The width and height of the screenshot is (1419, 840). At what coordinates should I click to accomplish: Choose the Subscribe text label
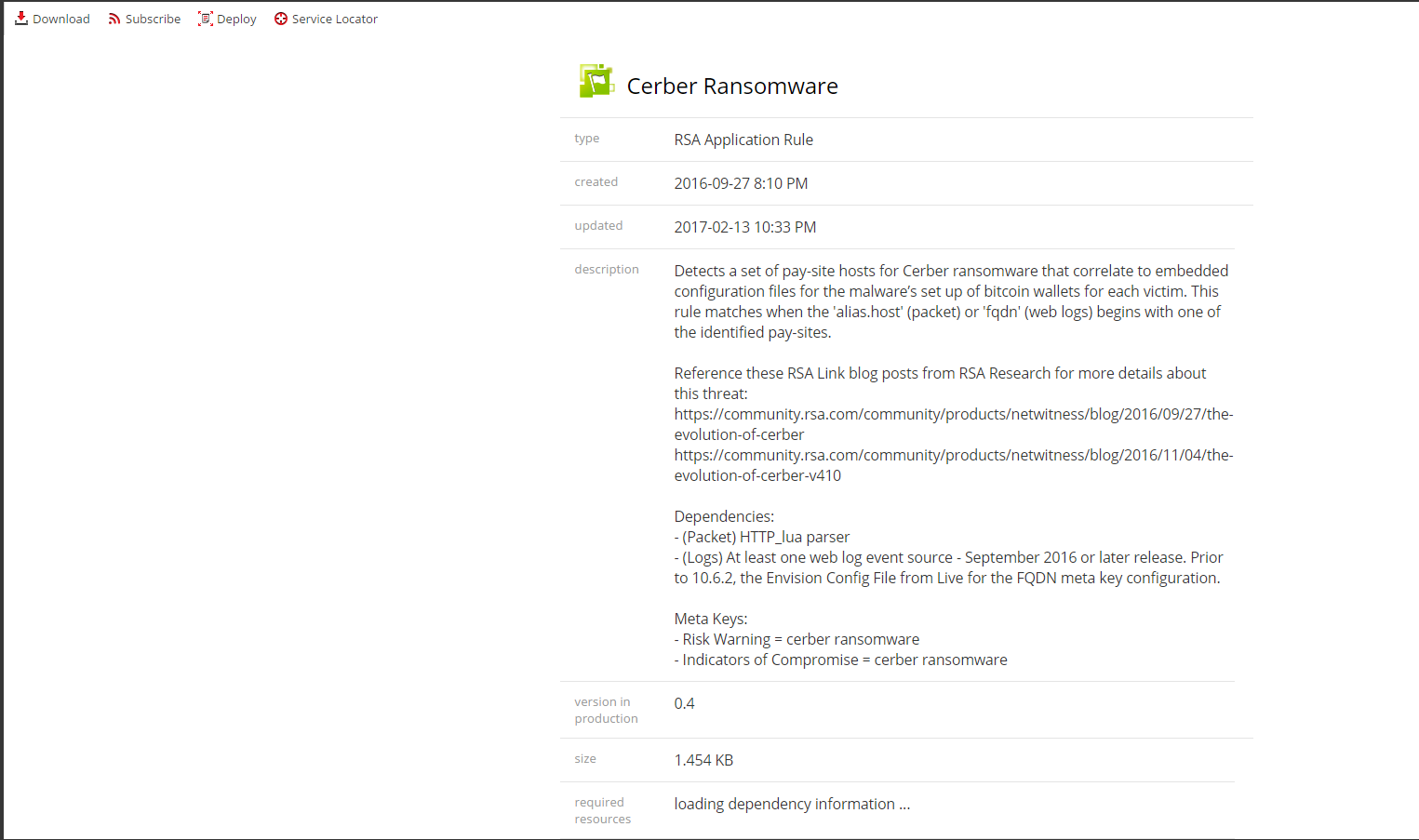pyautogui.click(x=153, y=19)
